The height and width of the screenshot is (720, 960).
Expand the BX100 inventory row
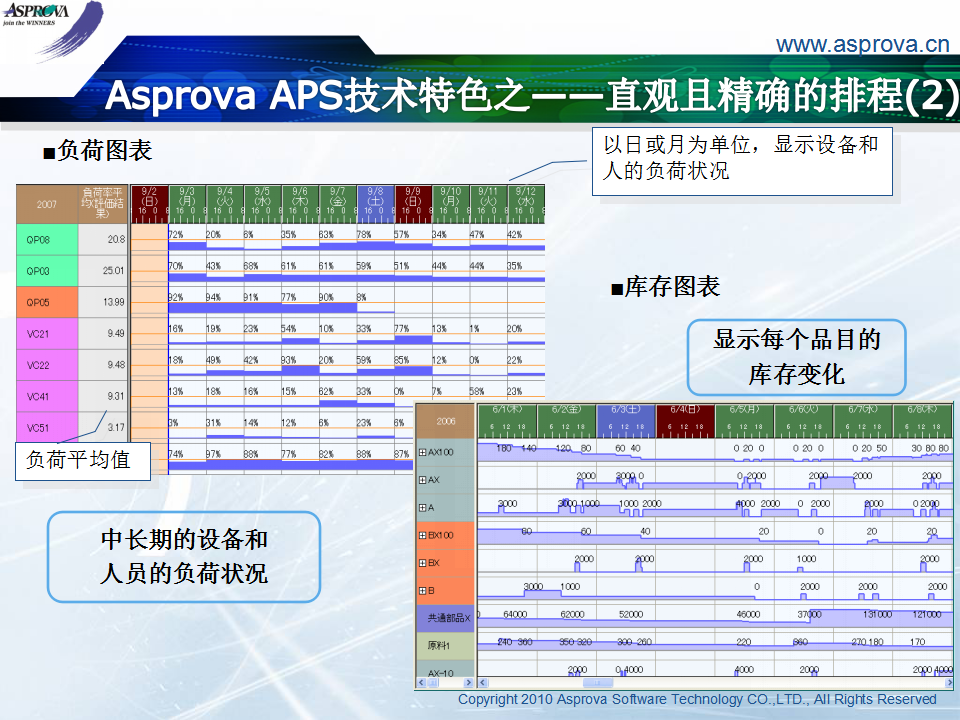click(422, 535)
